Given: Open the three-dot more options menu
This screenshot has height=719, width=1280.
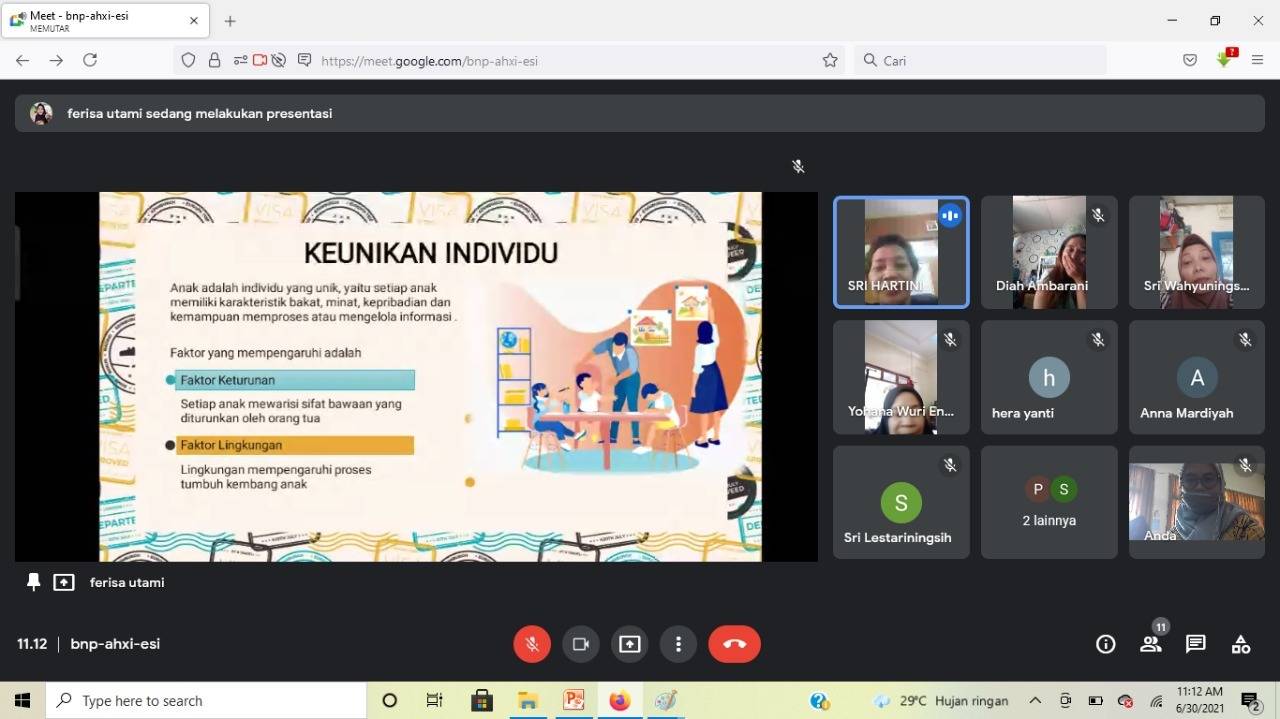Looking at the screenshot, I should [x=678, y=644].
